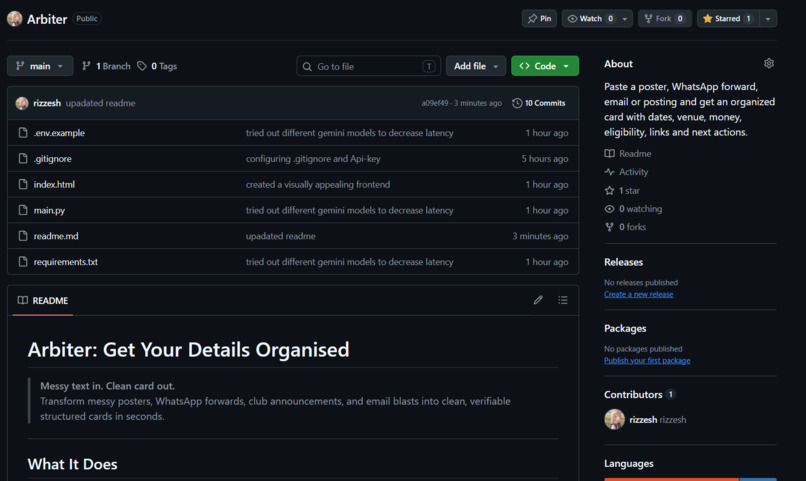Focus the Go to file search field

[x=369, y=66]
